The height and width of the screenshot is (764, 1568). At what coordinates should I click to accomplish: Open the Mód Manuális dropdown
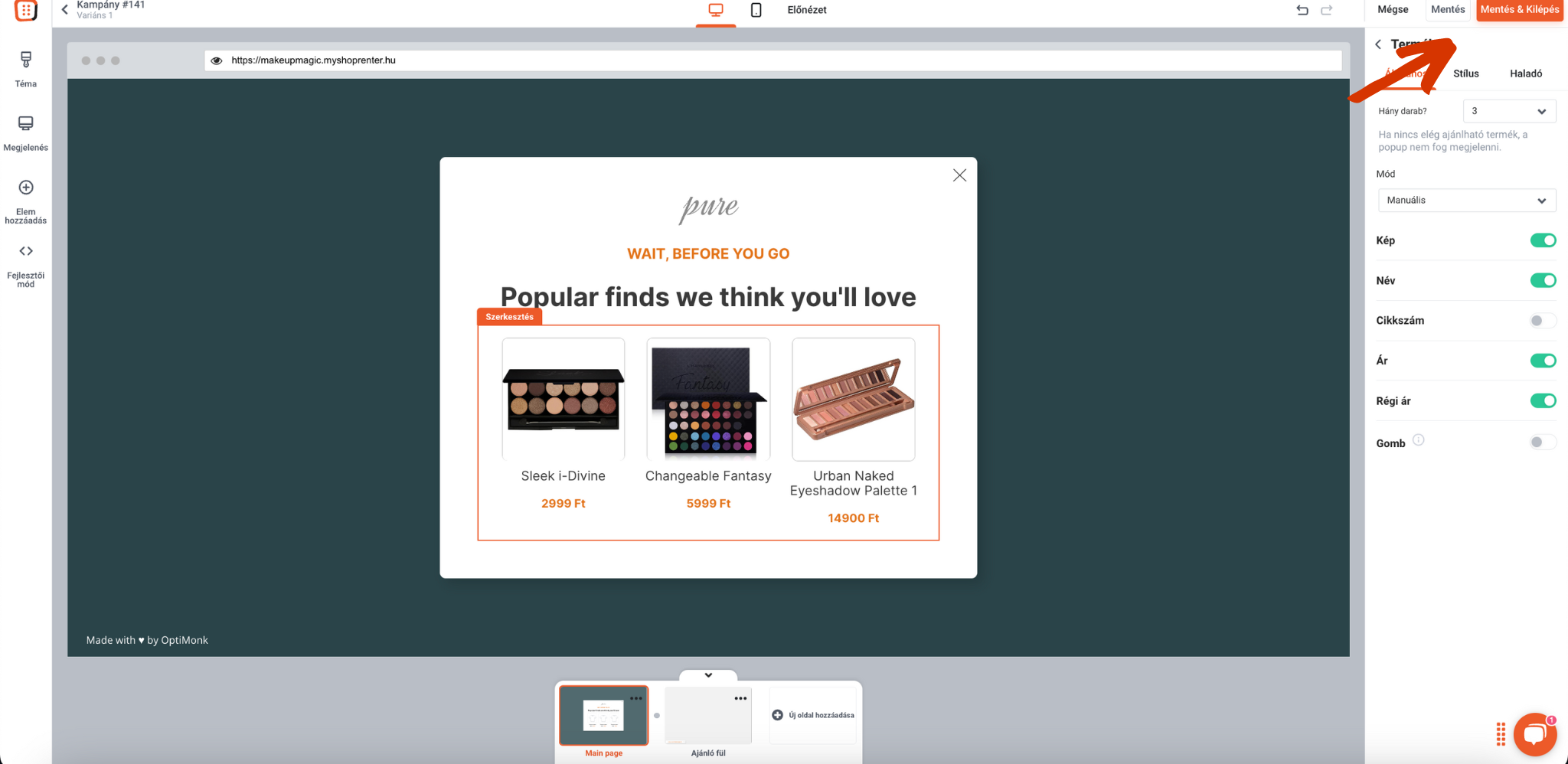pyautogui.click(x=1466, y=201)
